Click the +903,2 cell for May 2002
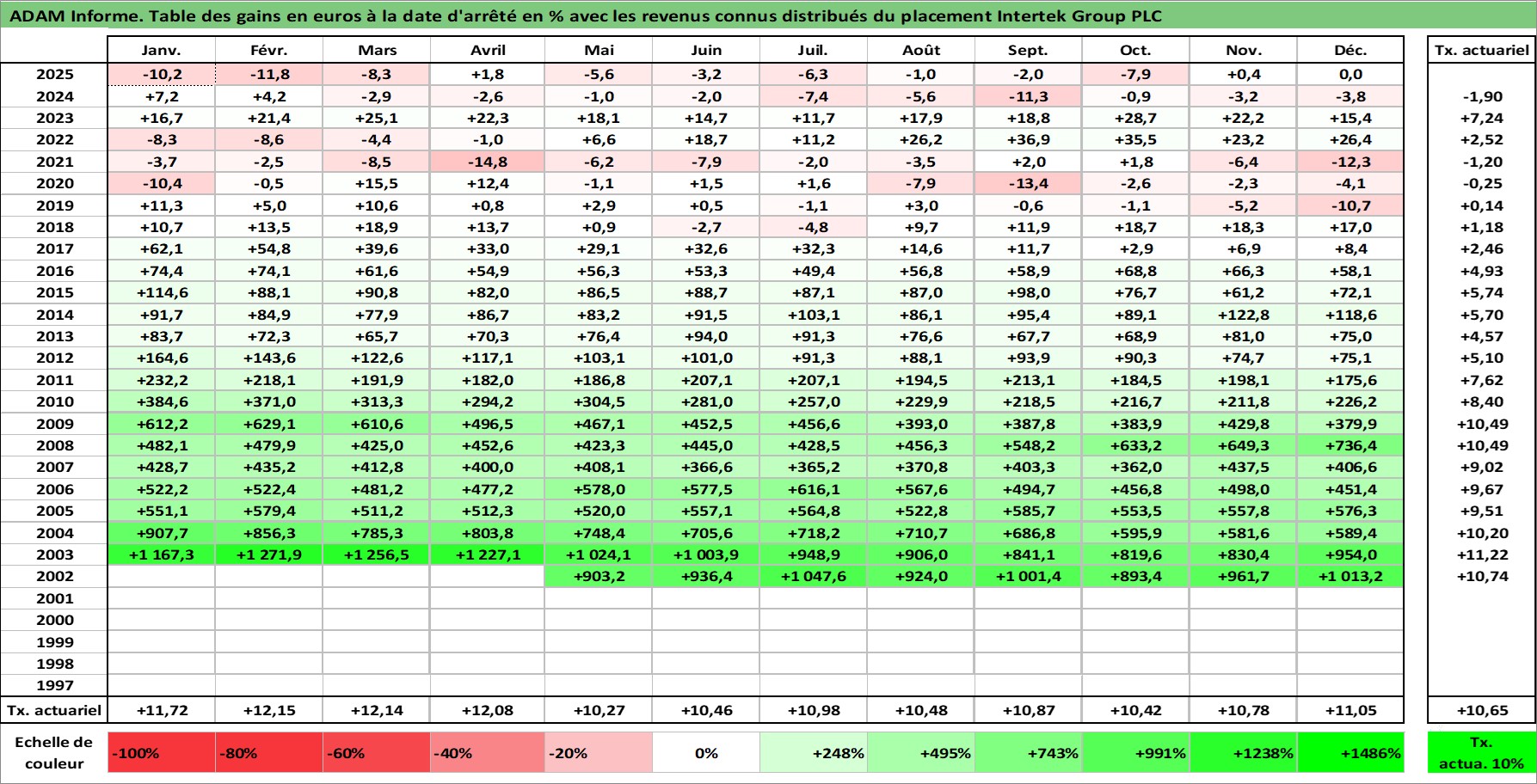Viewport: 1537px width, 784px height. (599, 576)
